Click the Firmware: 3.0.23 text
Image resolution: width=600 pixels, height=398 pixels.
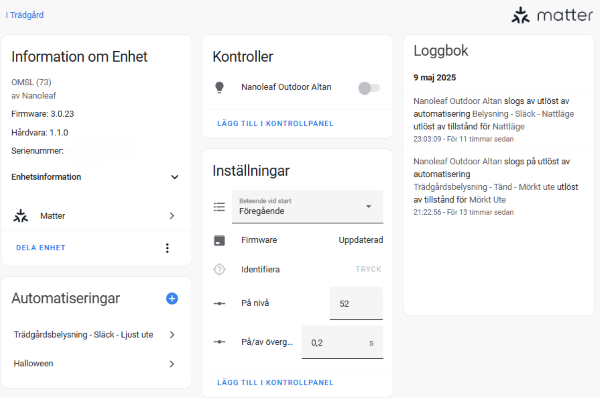42,114
